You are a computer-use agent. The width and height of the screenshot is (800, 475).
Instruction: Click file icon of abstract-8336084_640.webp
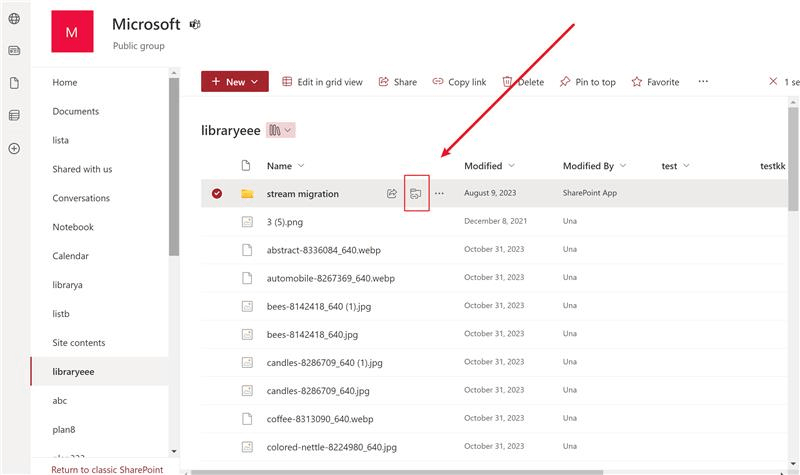tap(247, 249)
